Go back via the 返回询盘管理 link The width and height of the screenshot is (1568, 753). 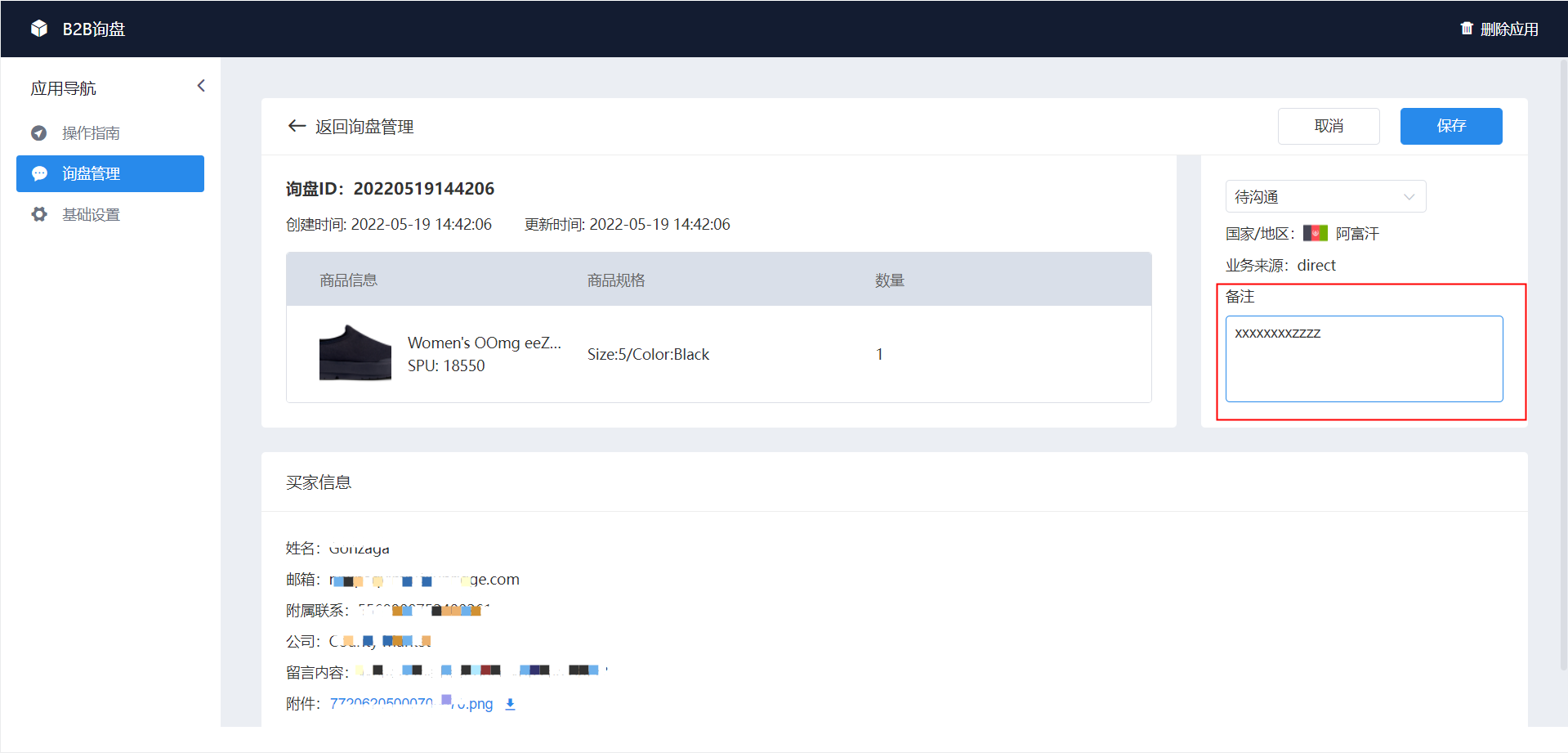click(364, 127)
